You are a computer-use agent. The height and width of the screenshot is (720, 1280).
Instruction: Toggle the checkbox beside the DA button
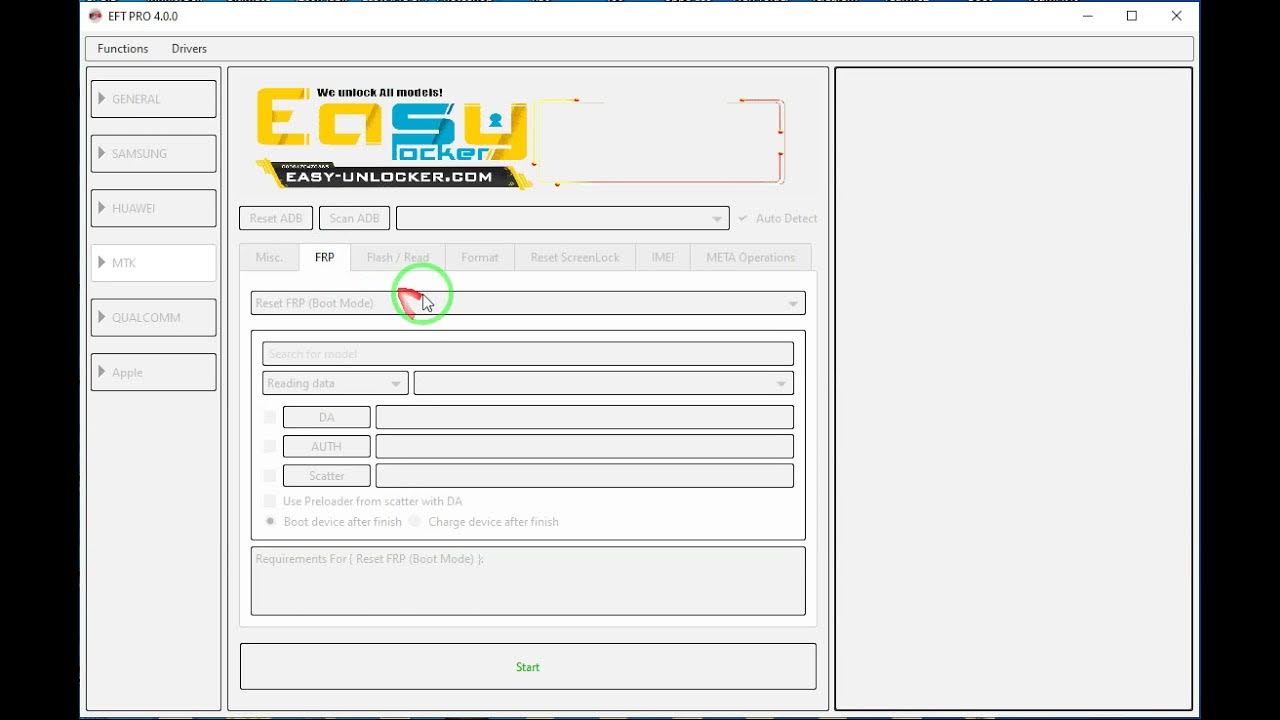click(x=270, y=417)
